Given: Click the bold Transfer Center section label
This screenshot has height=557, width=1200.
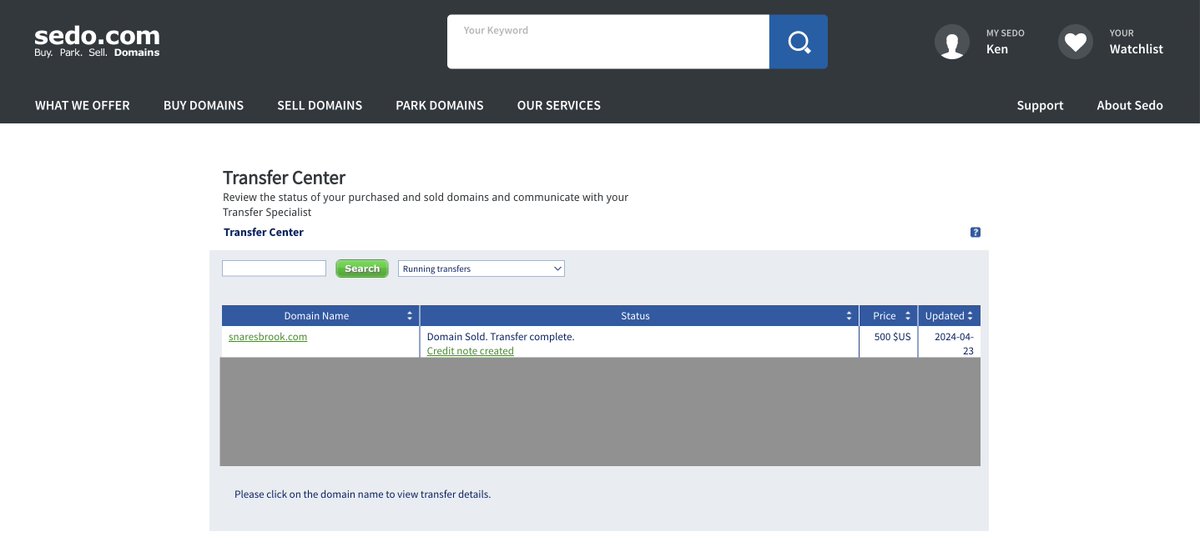Looking at the screenshot, I should click(264, 232).
